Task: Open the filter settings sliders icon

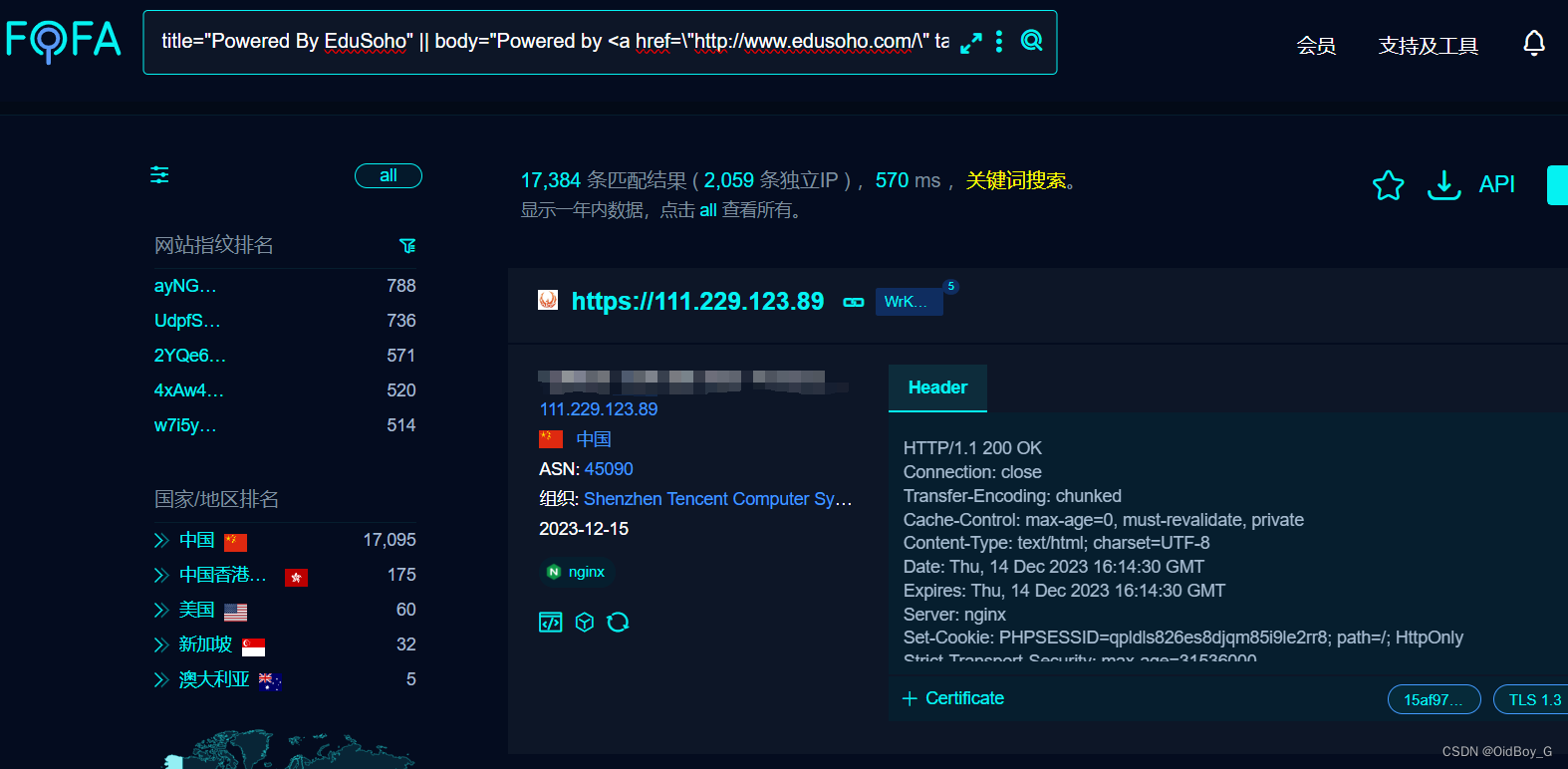Action: (x=159, y=175)
